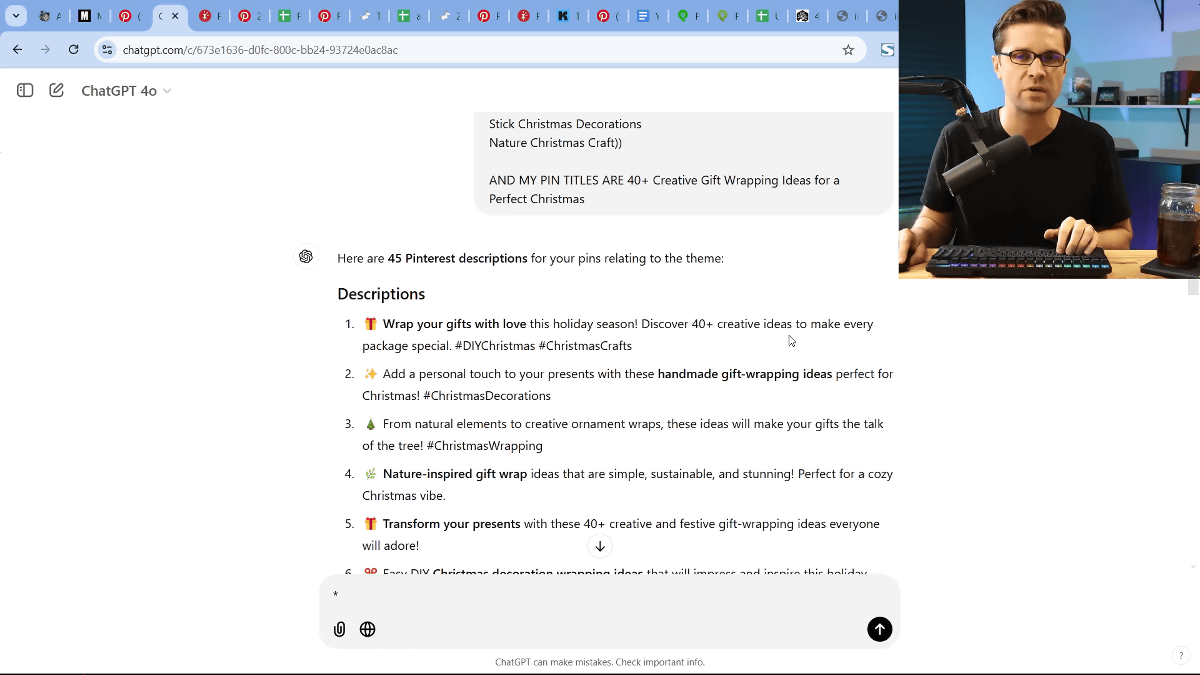Start a new chat with the compose icon

tap(57, 90)
